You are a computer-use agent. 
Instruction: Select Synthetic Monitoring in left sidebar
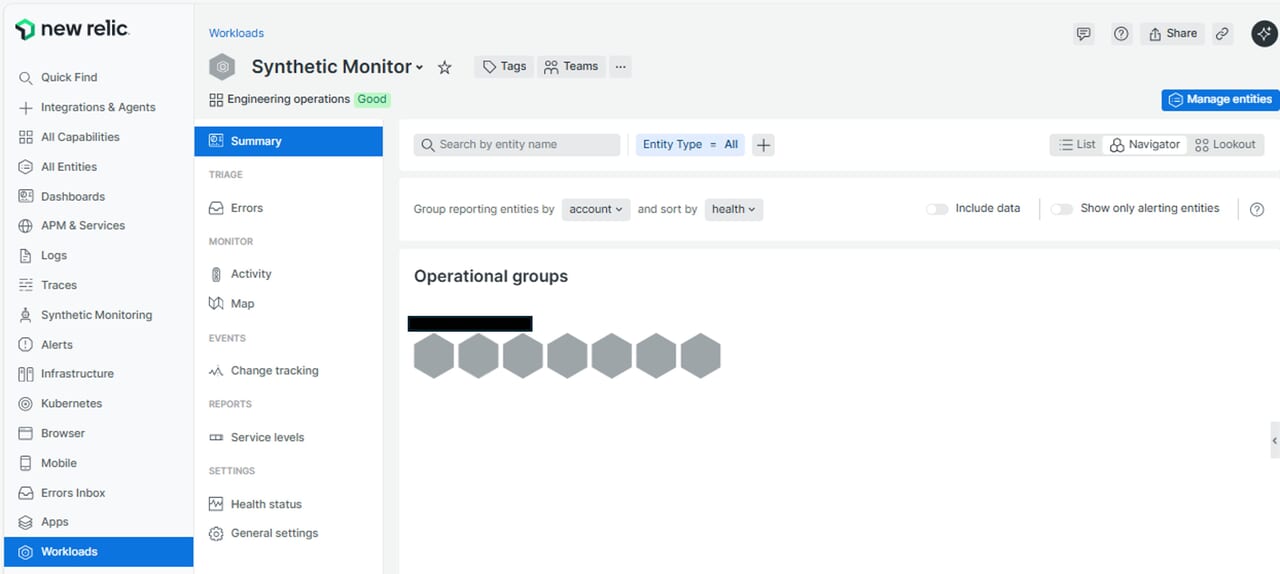coord(96,315)
